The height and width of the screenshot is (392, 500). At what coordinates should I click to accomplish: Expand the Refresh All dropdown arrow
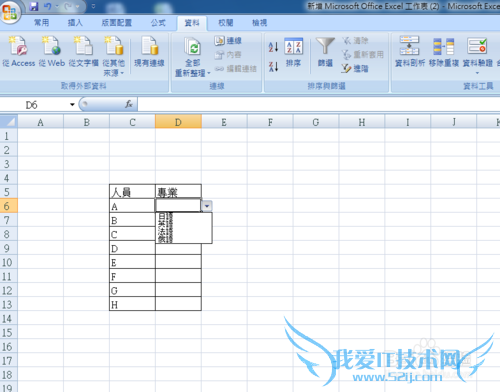[x=209, y=73]
